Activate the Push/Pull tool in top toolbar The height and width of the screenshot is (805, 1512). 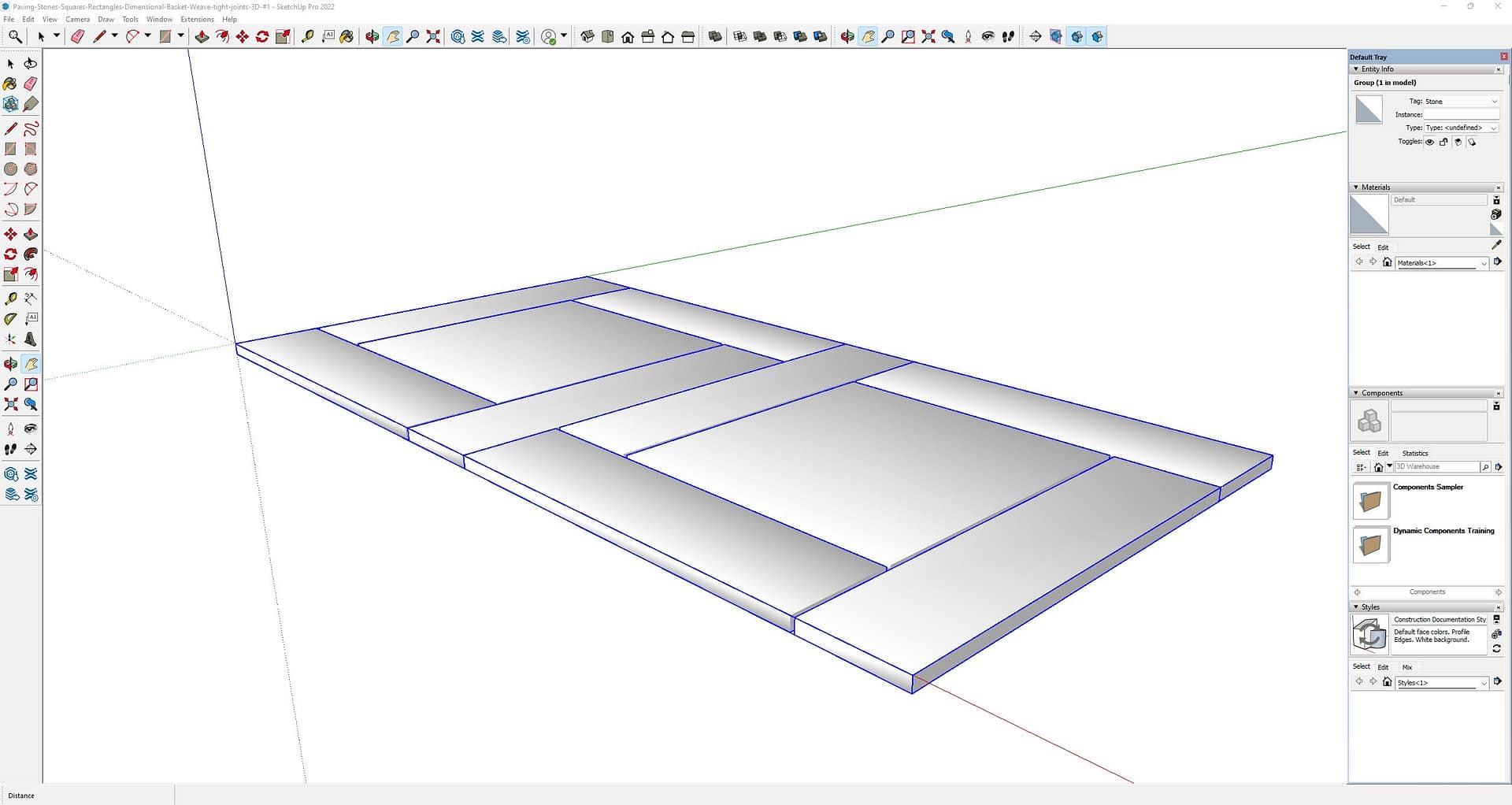click(x=202, y=36)
